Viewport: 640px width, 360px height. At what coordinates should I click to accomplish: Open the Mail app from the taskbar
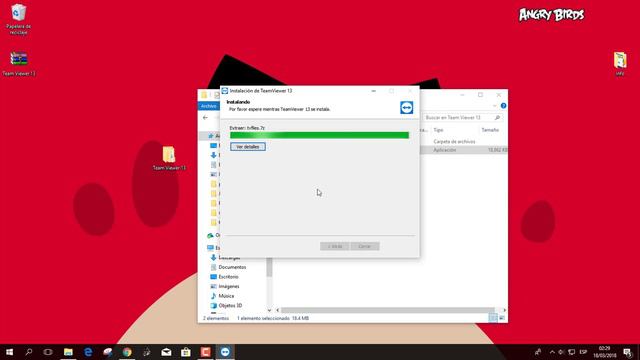[x=166, y=352]
